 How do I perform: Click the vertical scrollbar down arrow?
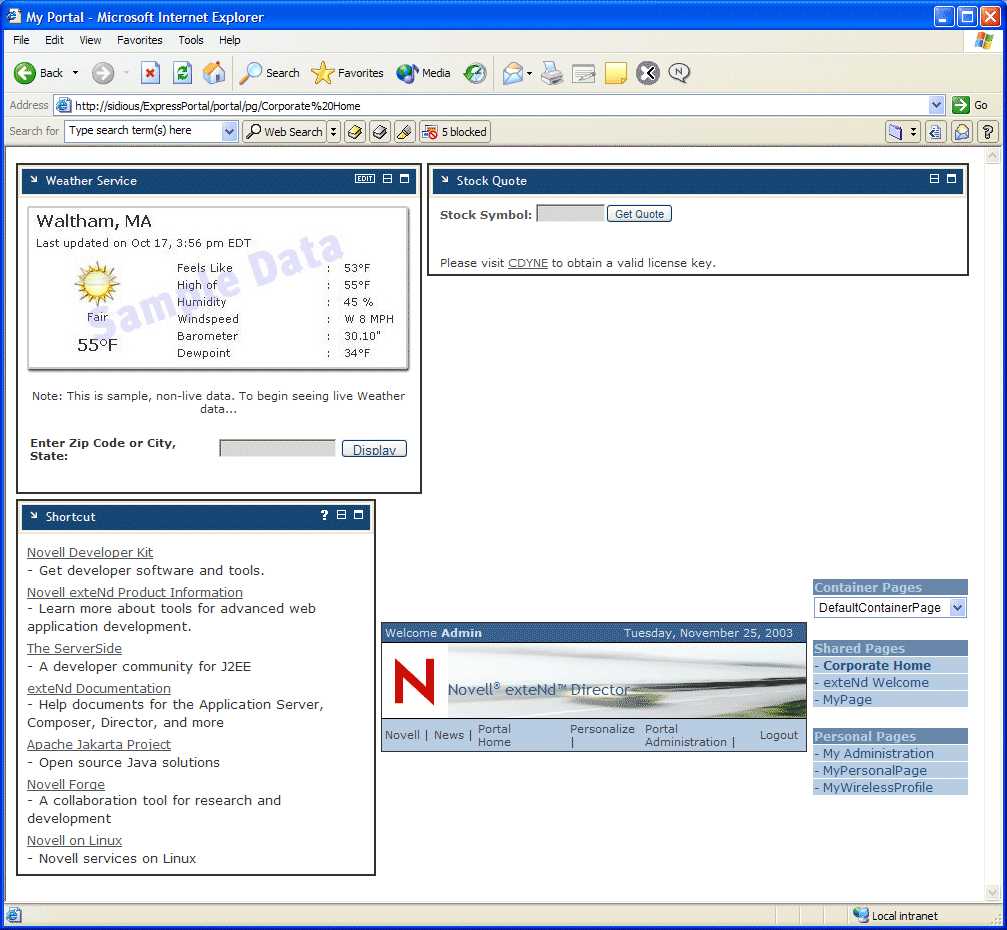[x=992, y=893]
